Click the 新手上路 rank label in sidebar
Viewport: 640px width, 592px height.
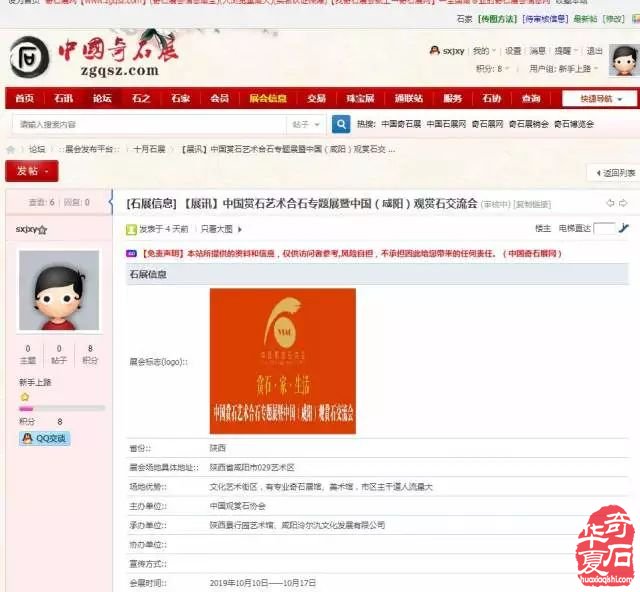[x=35, y=383]
